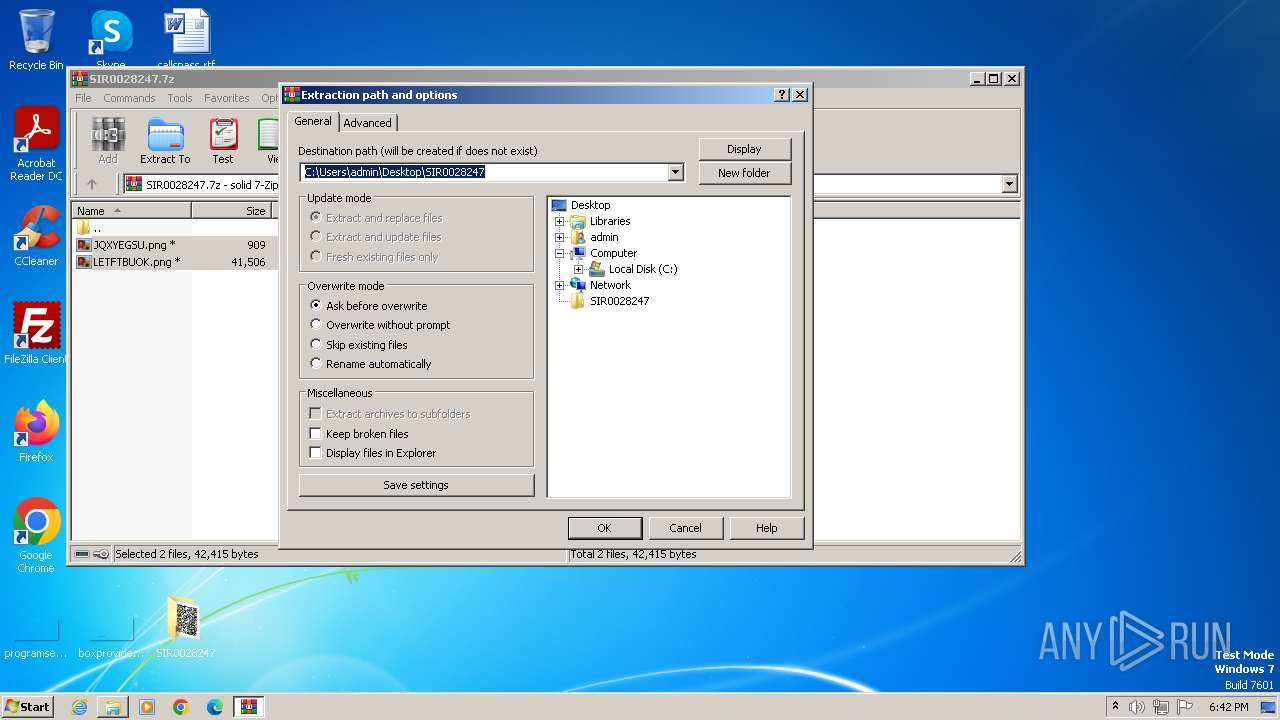Click the Cancel button
The image size is (1280, 720).
click(685, 528)
